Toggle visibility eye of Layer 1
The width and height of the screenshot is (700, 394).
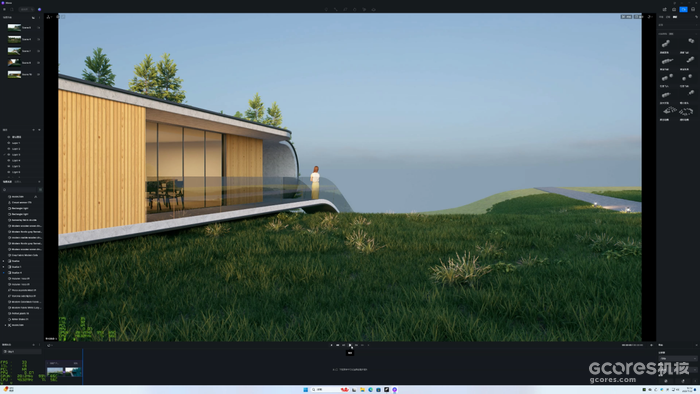(8, 143)
